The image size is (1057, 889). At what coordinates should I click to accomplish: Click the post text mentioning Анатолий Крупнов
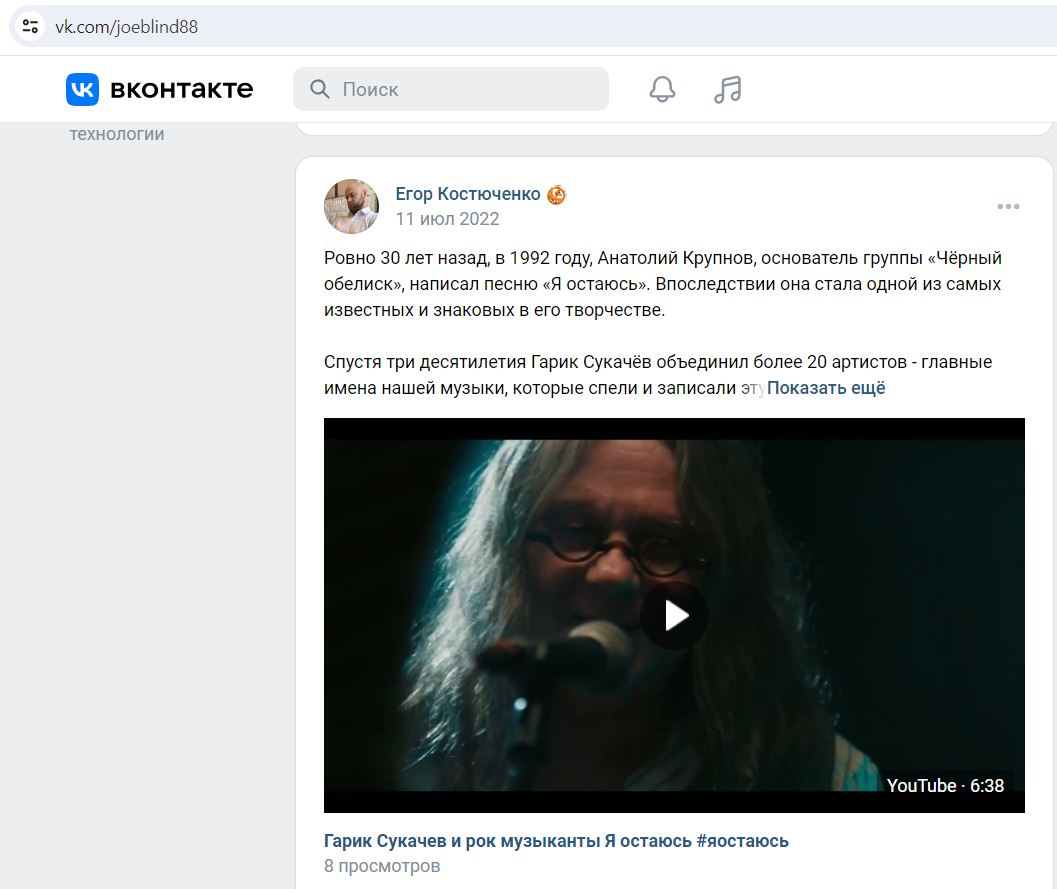663,284
